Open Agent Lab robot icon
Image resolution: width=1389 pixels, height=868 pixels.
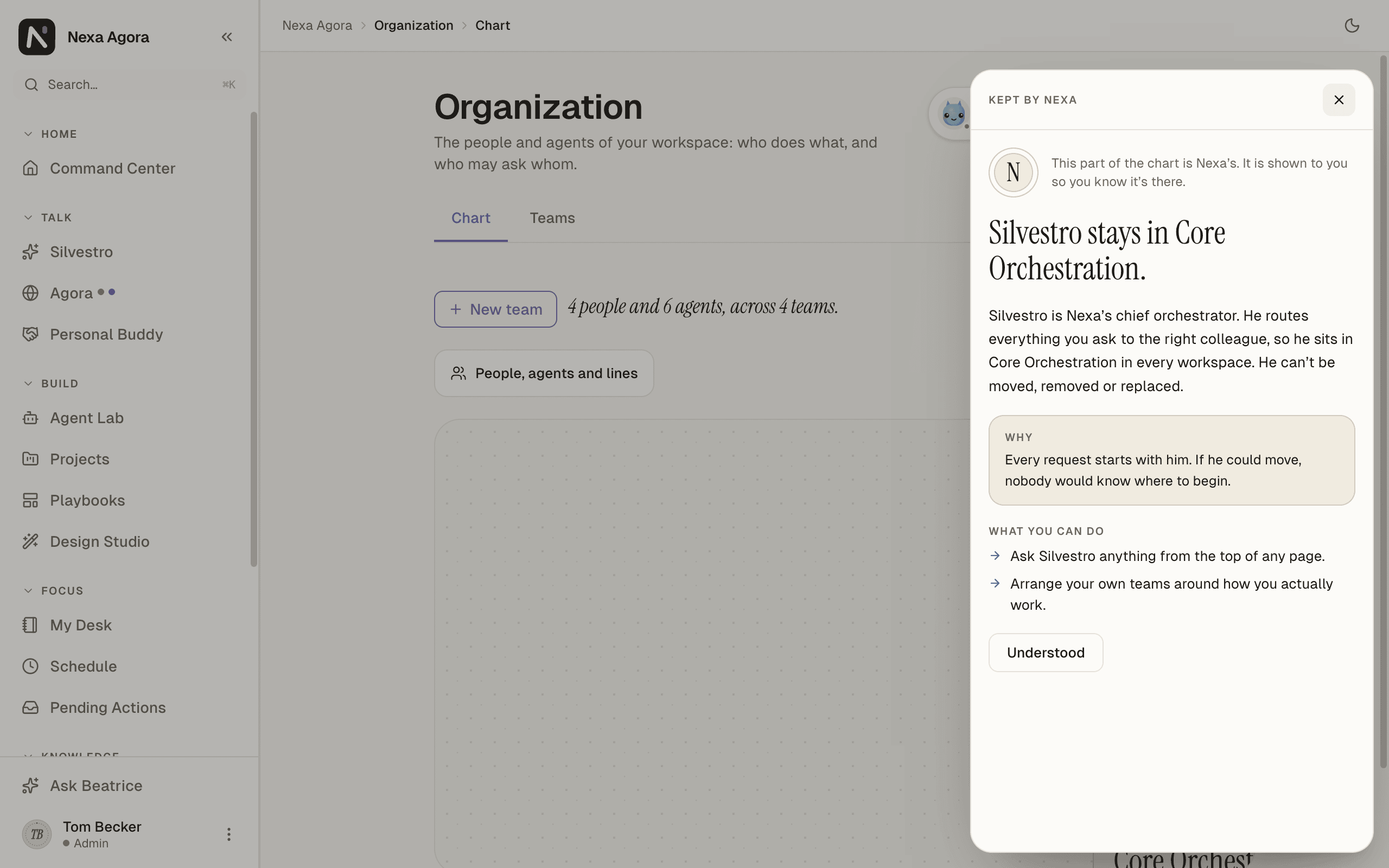point(30,418)
